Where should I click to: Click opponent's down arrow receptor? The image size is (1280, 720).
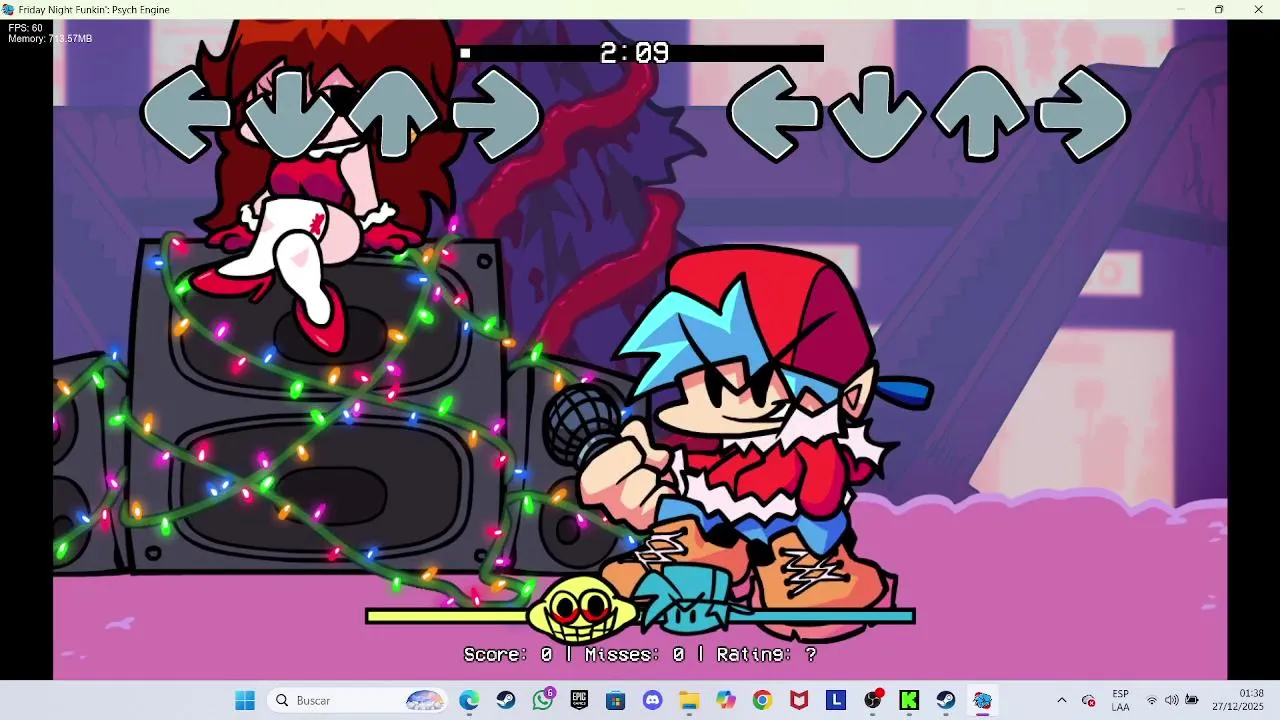pos(291,115)
